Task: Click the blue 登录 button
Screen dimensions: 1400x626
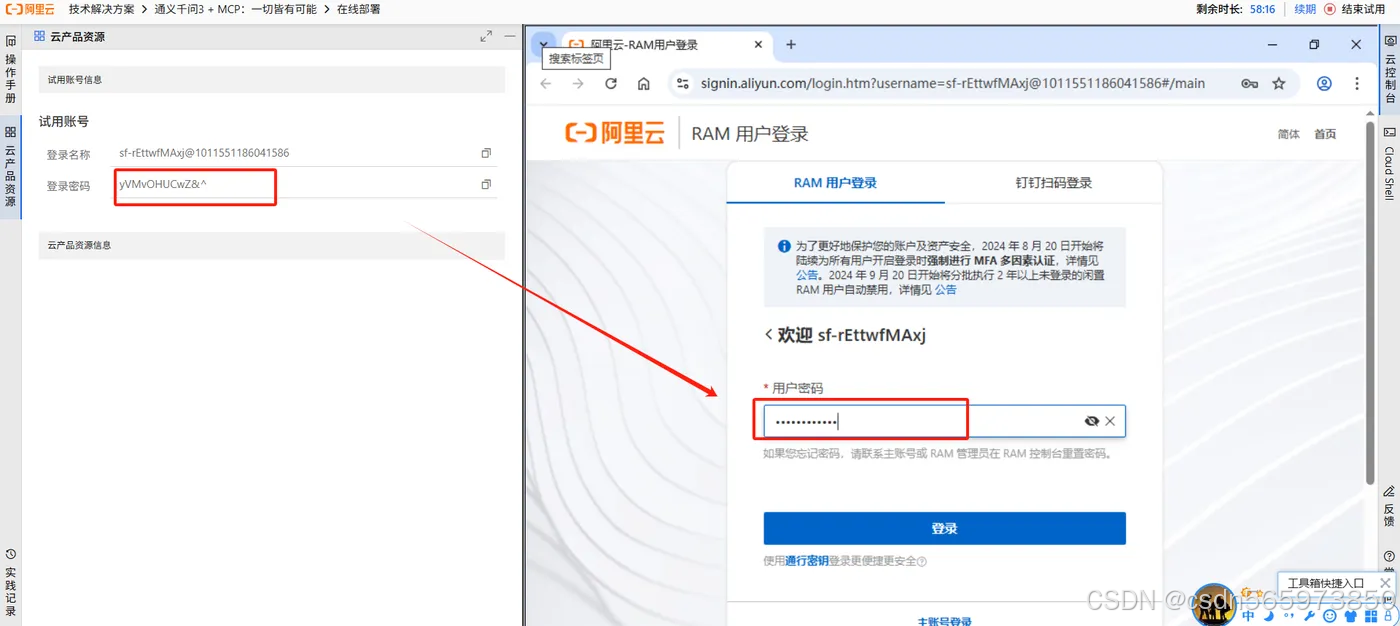Action: tap(945, 528)
